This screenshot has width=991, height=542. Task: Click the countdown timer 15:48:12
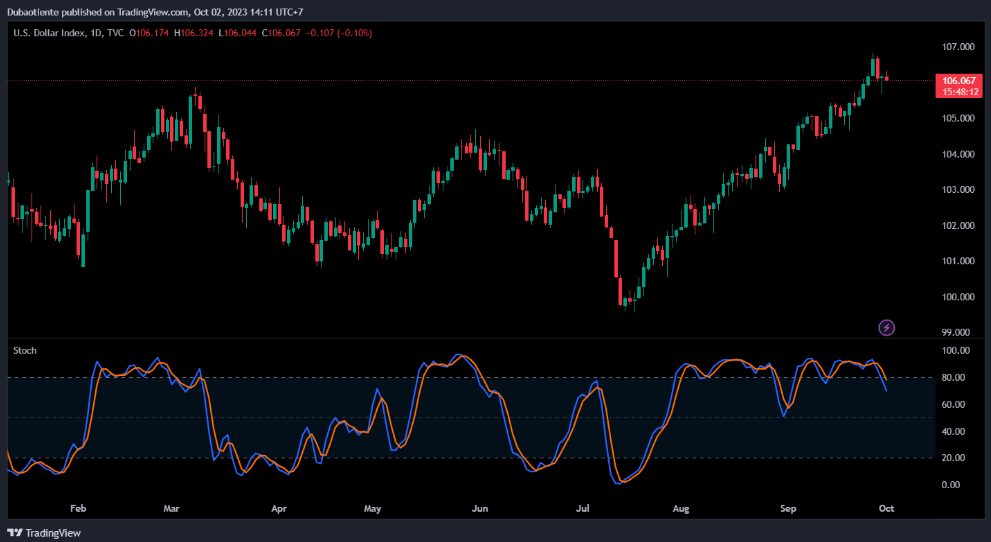958,91
